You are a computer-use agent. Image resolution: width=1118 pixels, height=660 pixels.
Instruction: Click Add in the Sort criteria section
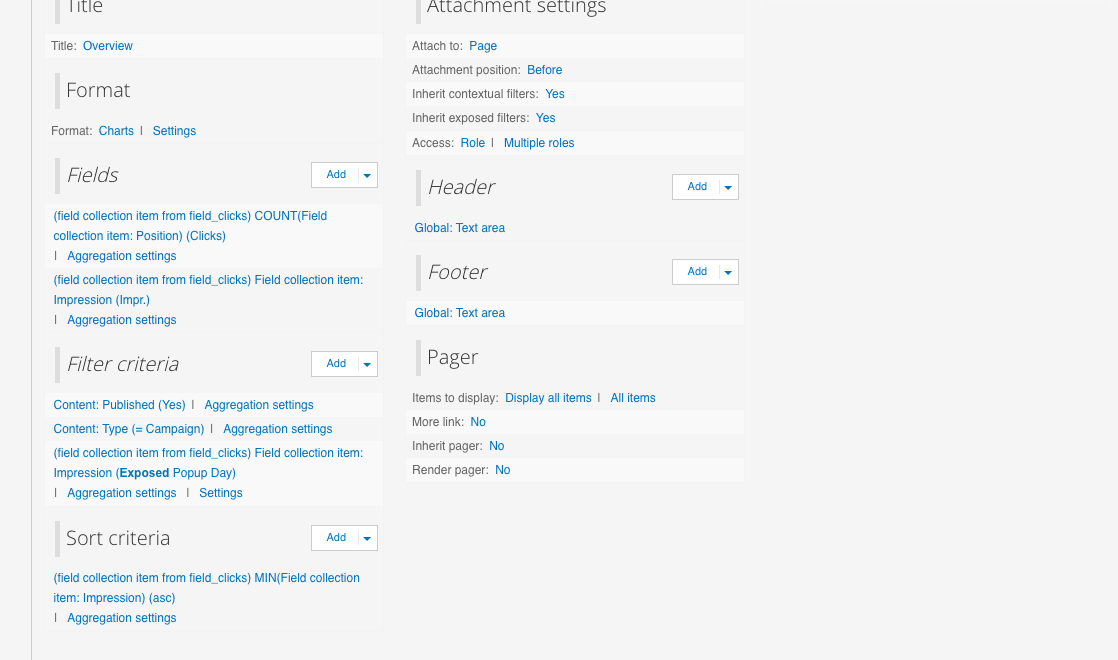(x=336, y=537)
